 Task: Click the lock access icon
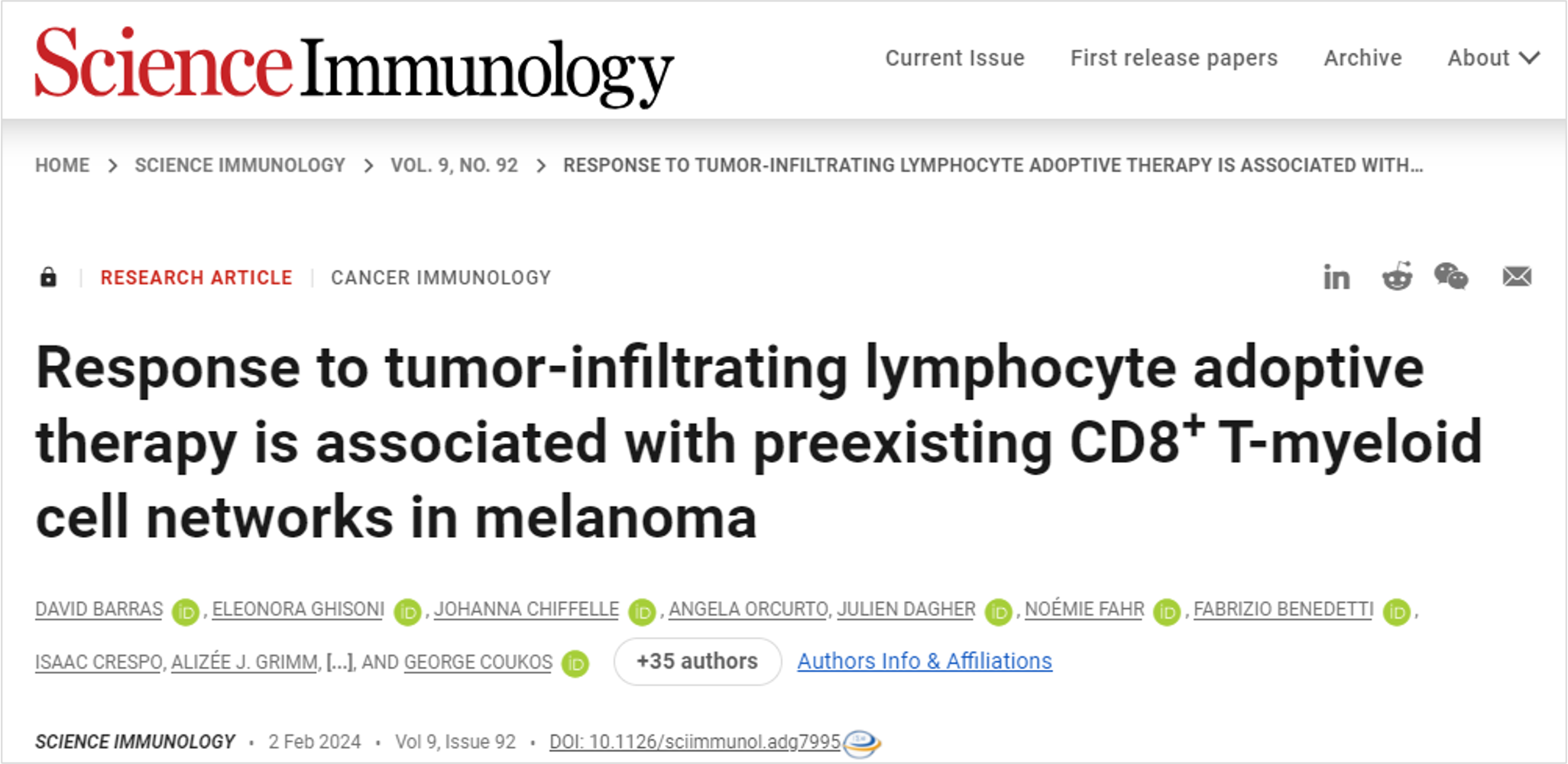(x=48, y=277)
